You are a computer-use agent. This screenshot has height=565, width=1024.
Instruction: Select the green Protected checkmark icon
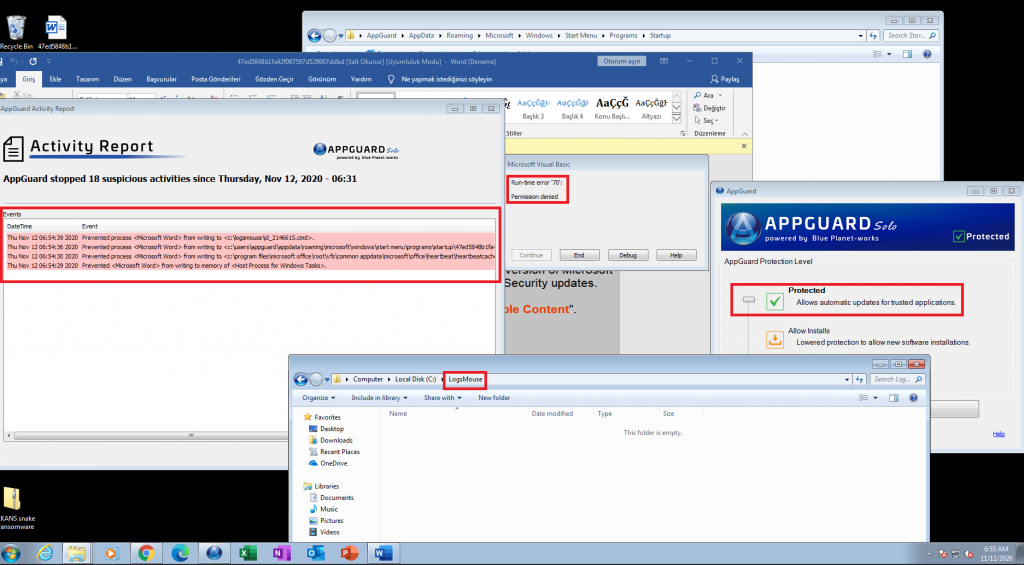(x=774, y=301)
